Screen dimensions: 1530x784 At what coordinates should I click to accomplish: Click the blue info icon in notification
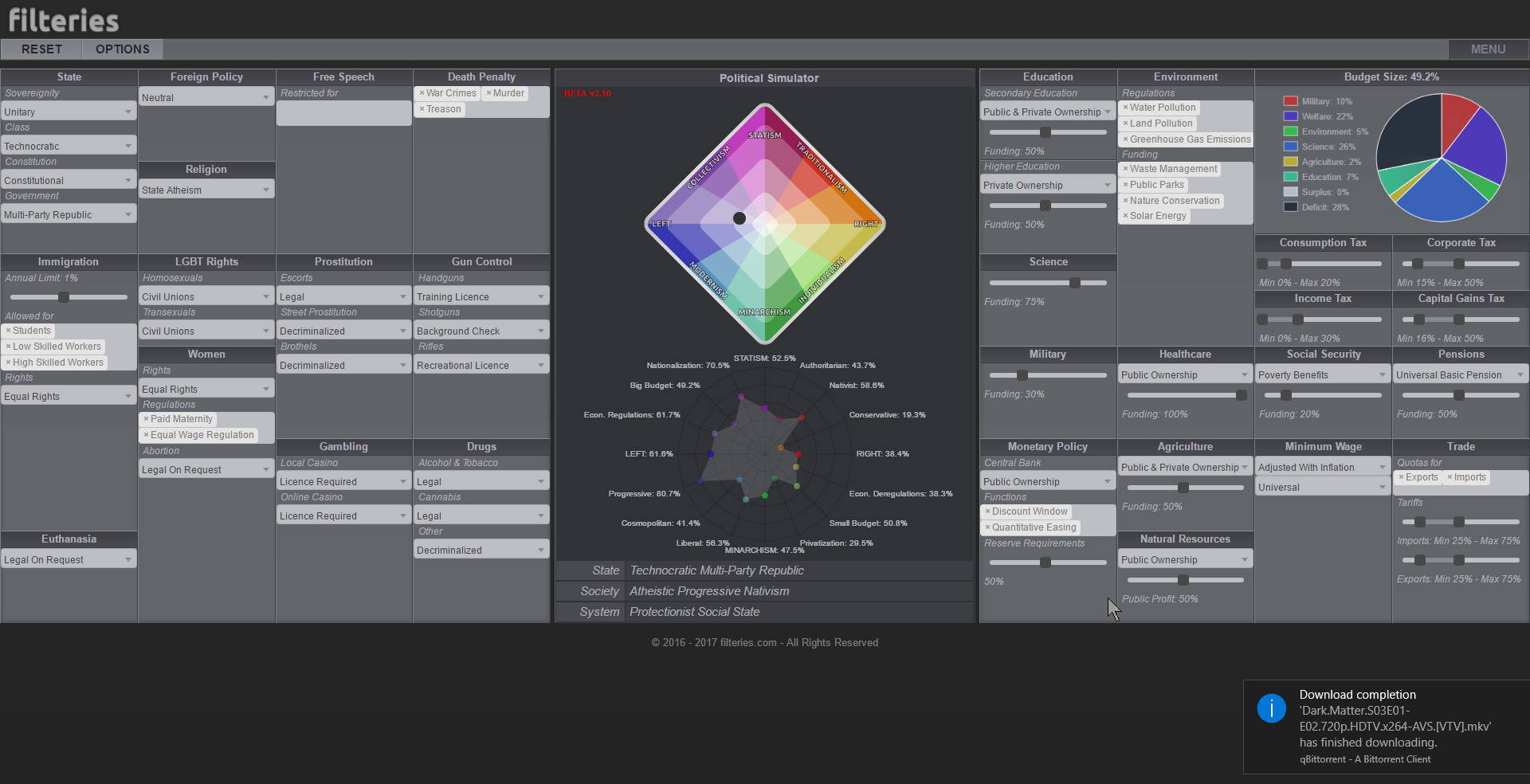(x=1271, y=708)
